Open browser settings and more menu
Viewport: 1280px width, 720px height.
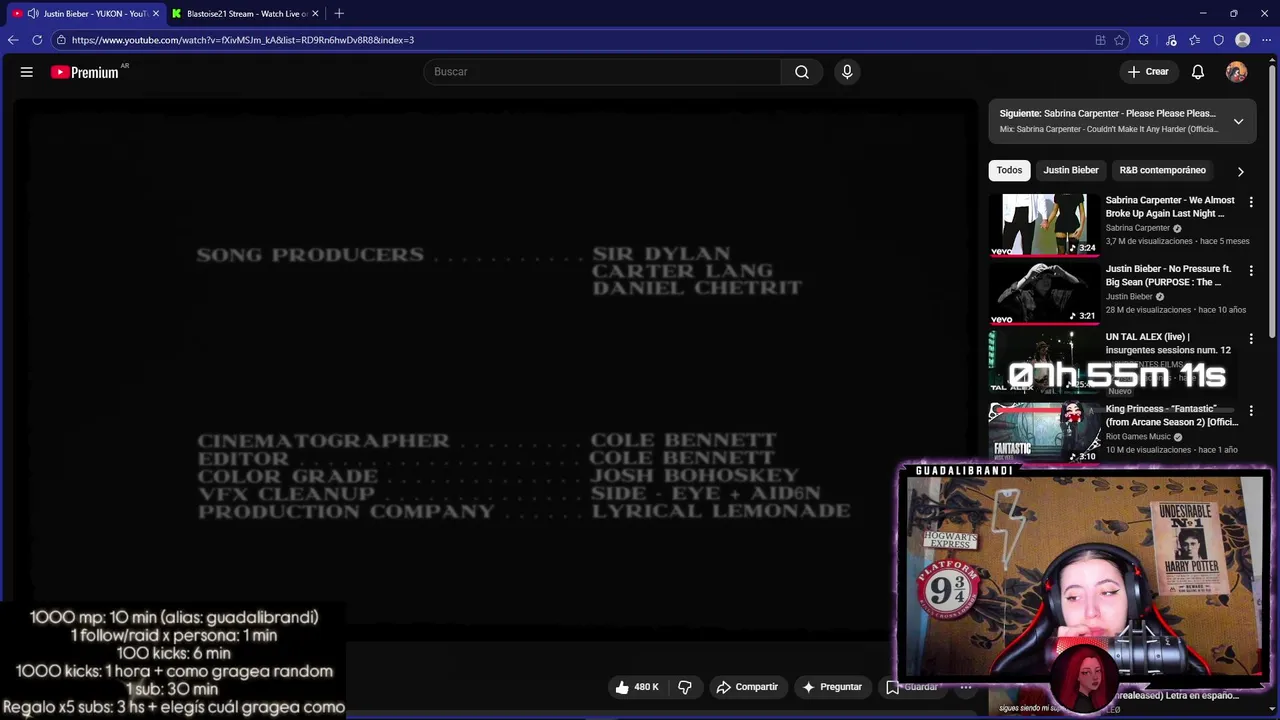point(1266,40)
